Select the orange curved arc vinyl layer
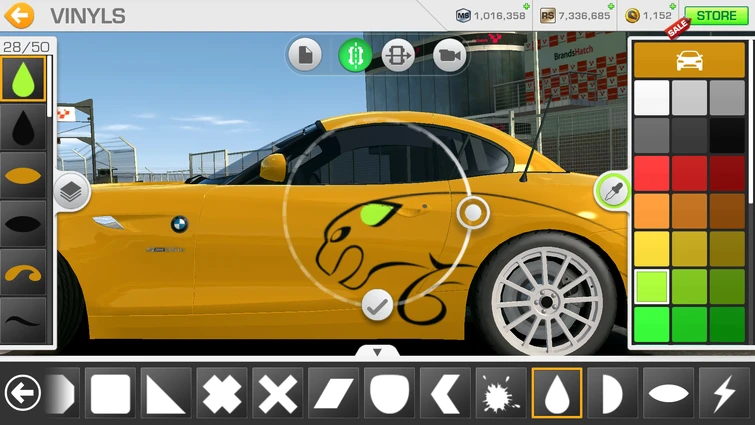Screen dimensions: 755x425 point(23,272)
